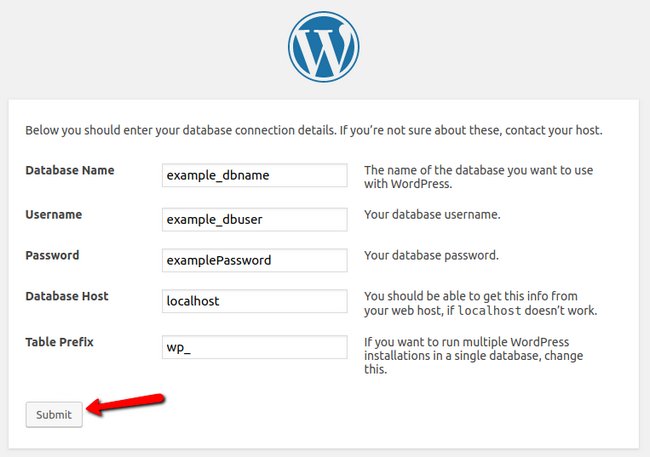The height and width of the screenshot is (457, 650).
Task: Click the "Your database username." hint text
Action: click(x=432, y=214)
